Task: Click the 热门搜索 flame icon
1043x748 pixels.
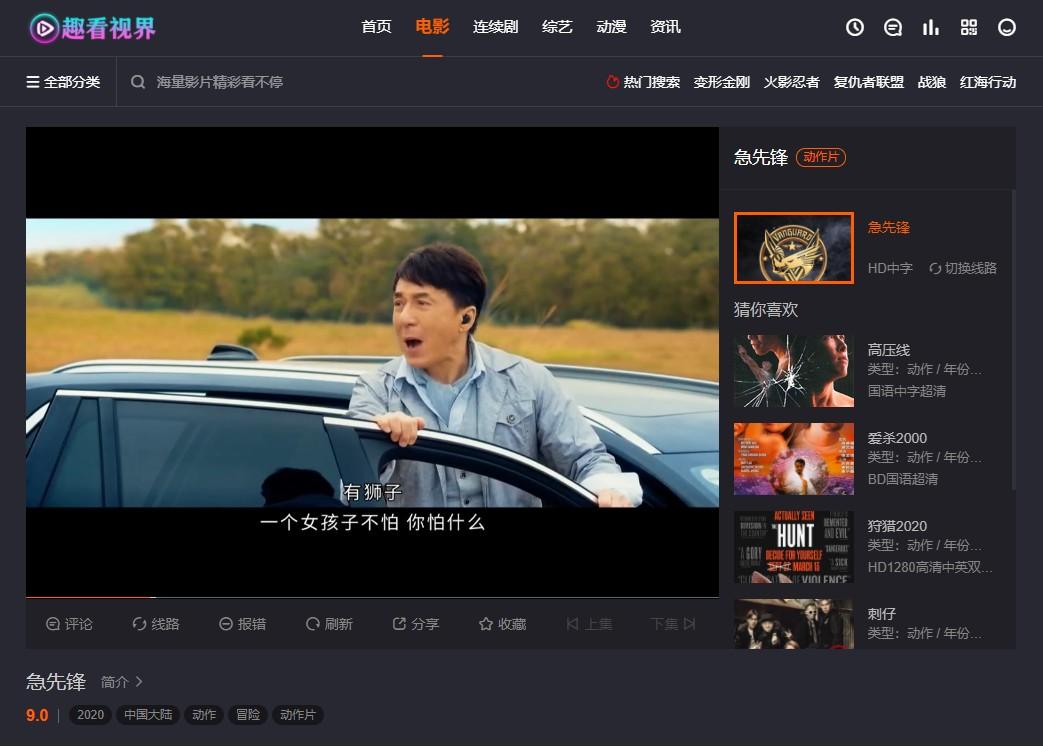Action: (613, 82)
